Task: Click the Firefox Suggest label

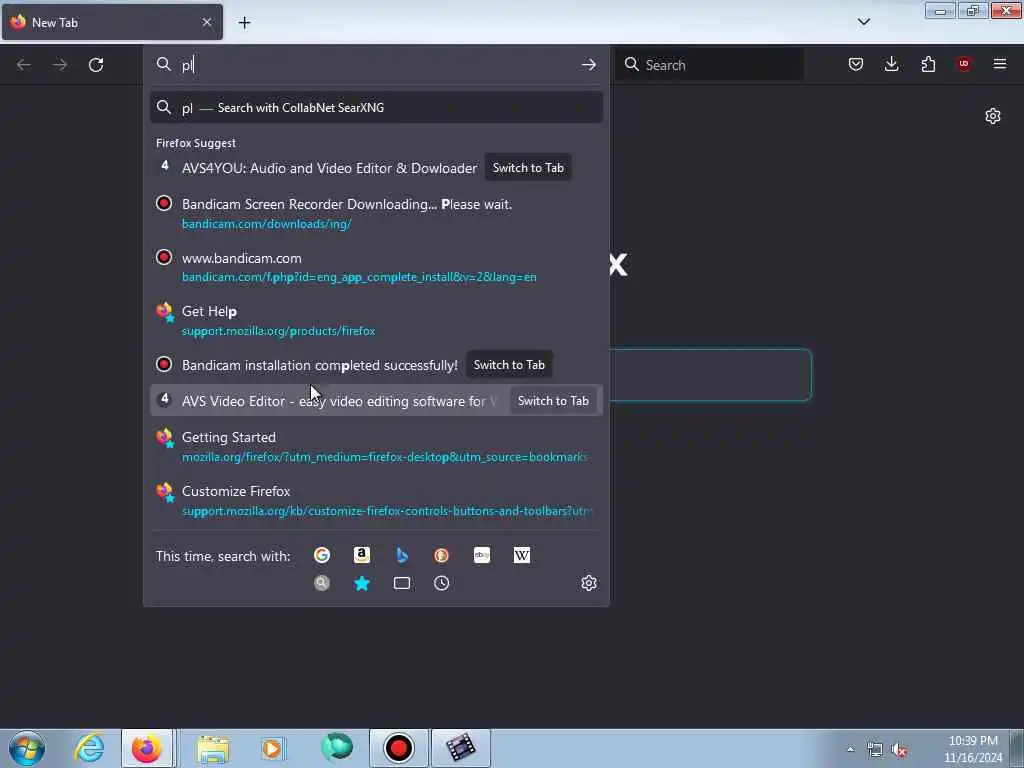Action: (196, 143)
